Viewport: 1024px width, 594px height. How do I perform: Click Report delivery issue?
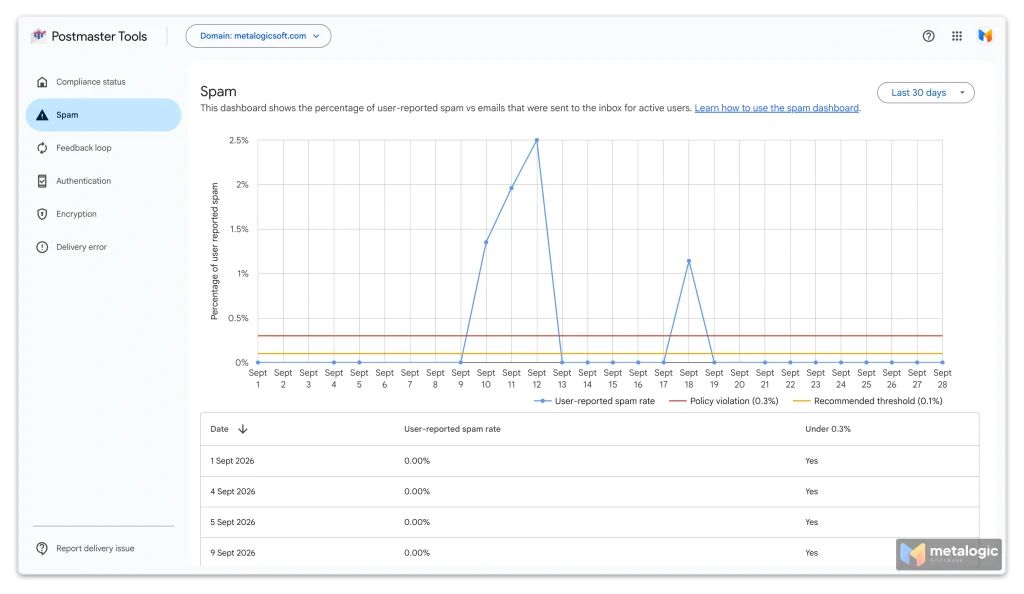pos(95,548)
